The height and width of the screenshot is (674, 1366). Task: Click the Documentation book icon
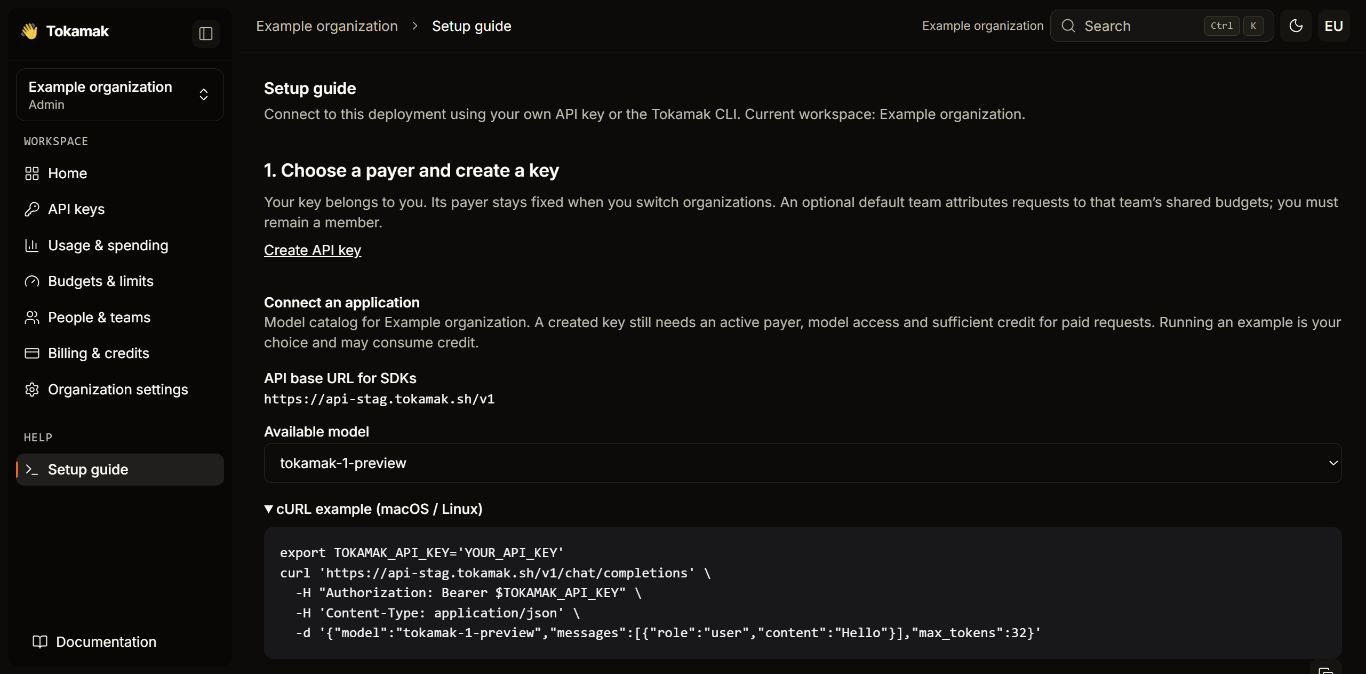[40, 642]
